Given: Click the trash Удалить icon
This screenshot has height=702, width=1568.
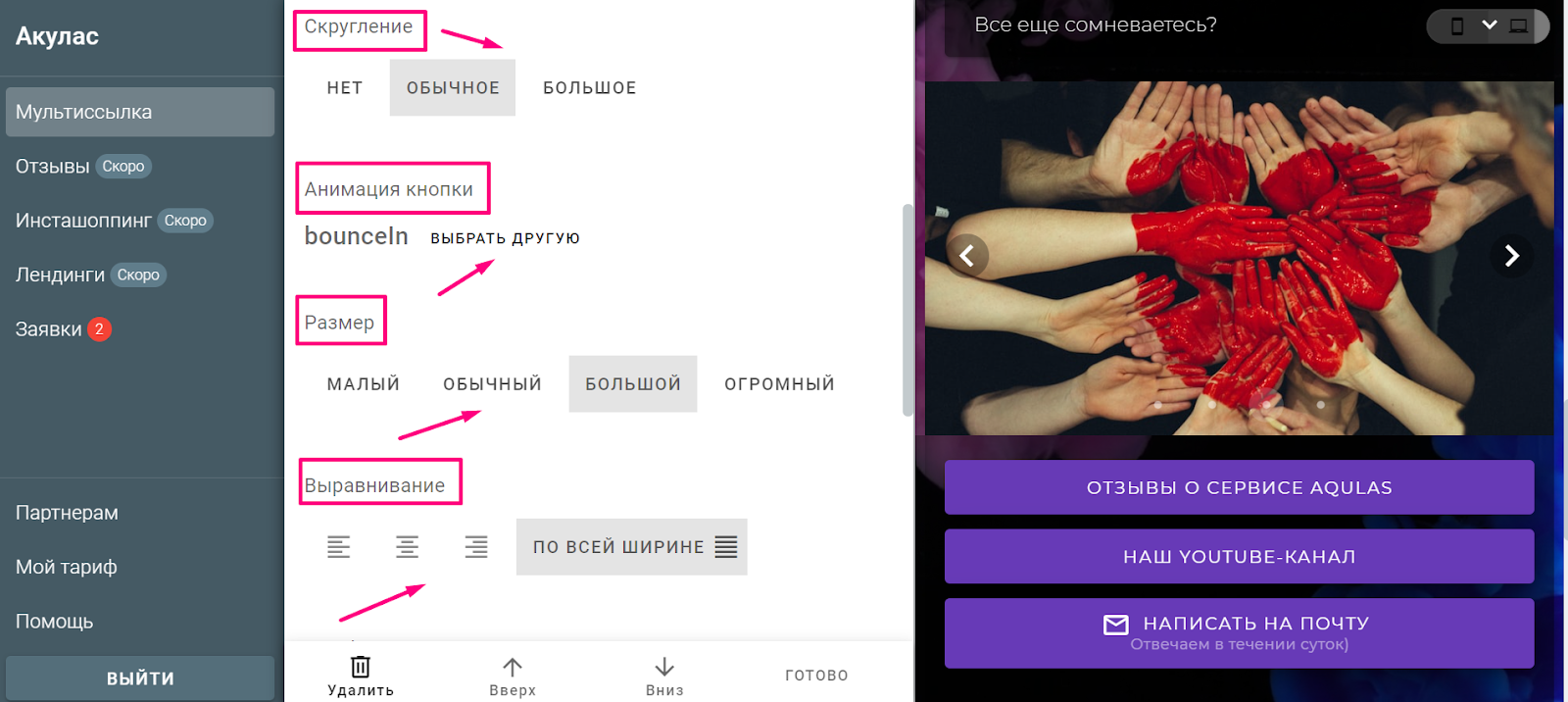Looking at the screenshot, I should [x=361, y=667].
